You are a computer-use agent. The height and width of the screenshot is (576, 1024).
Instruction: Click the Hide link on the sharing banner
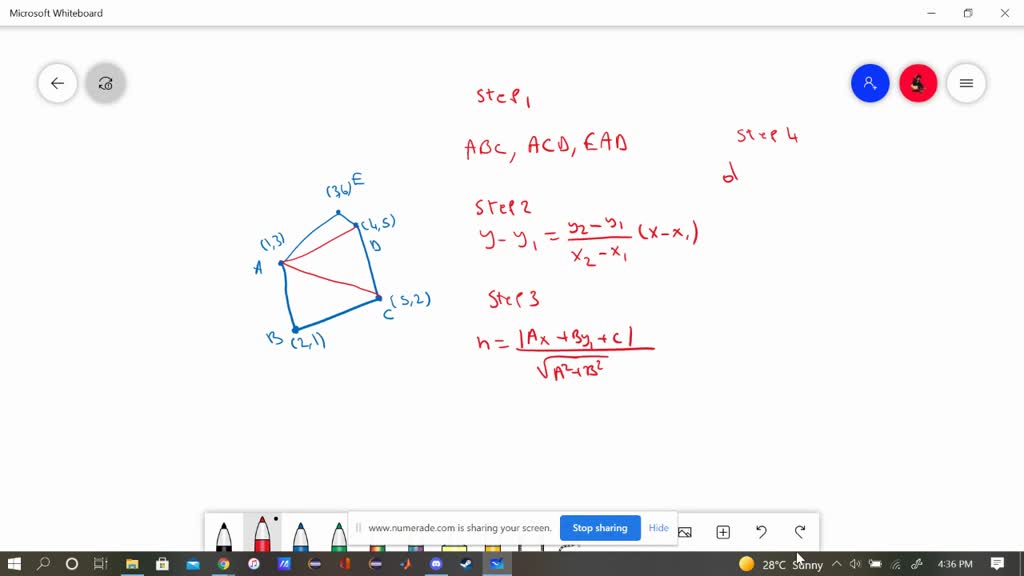tap(658, 528)
